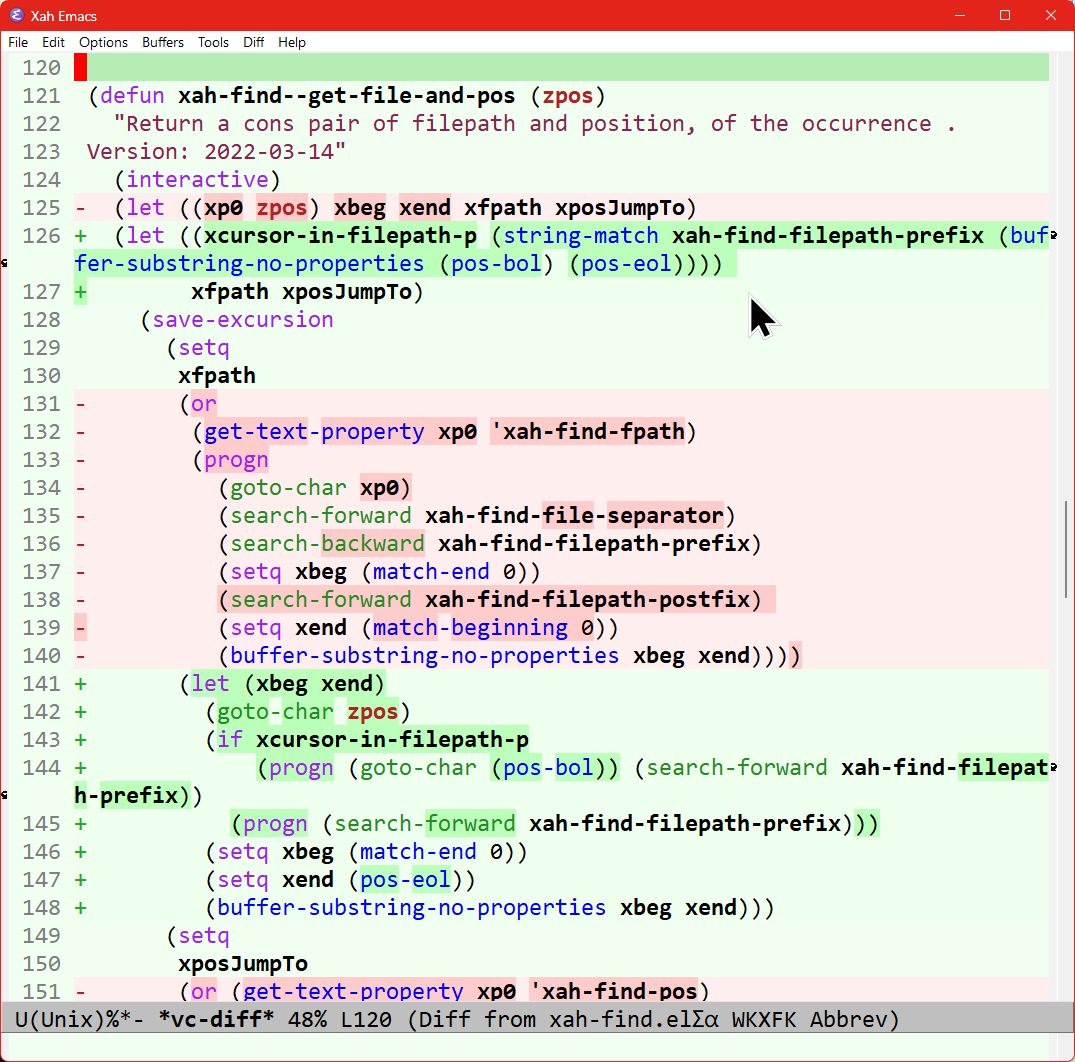Click the WKXFK minor mode indicator
Screen dimensions: 1075x1062
764,1019
